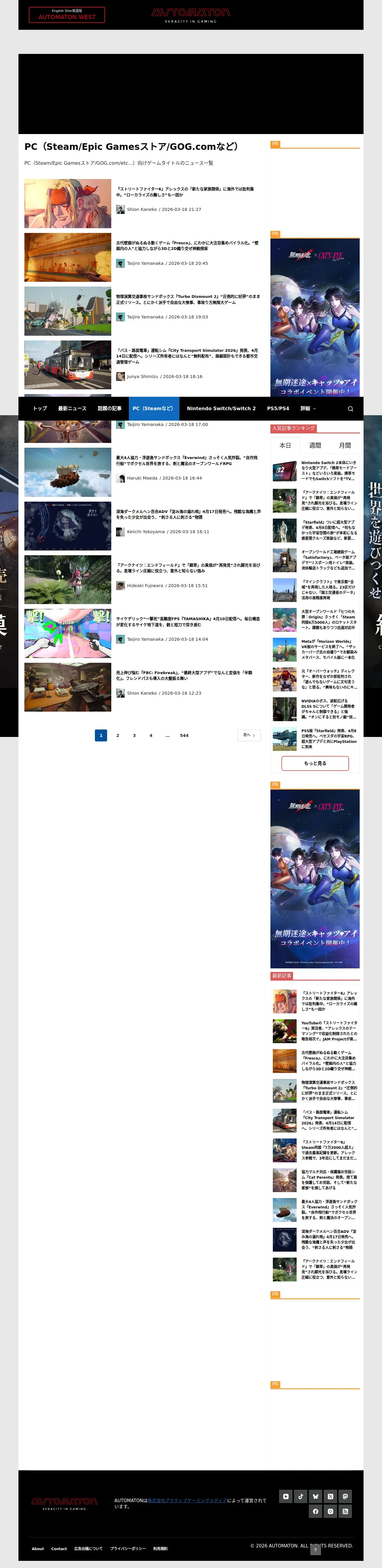382x1568 pixels.
Task: Switch the ranking to the 週間 tab
Action: click(x=315, y=446)
